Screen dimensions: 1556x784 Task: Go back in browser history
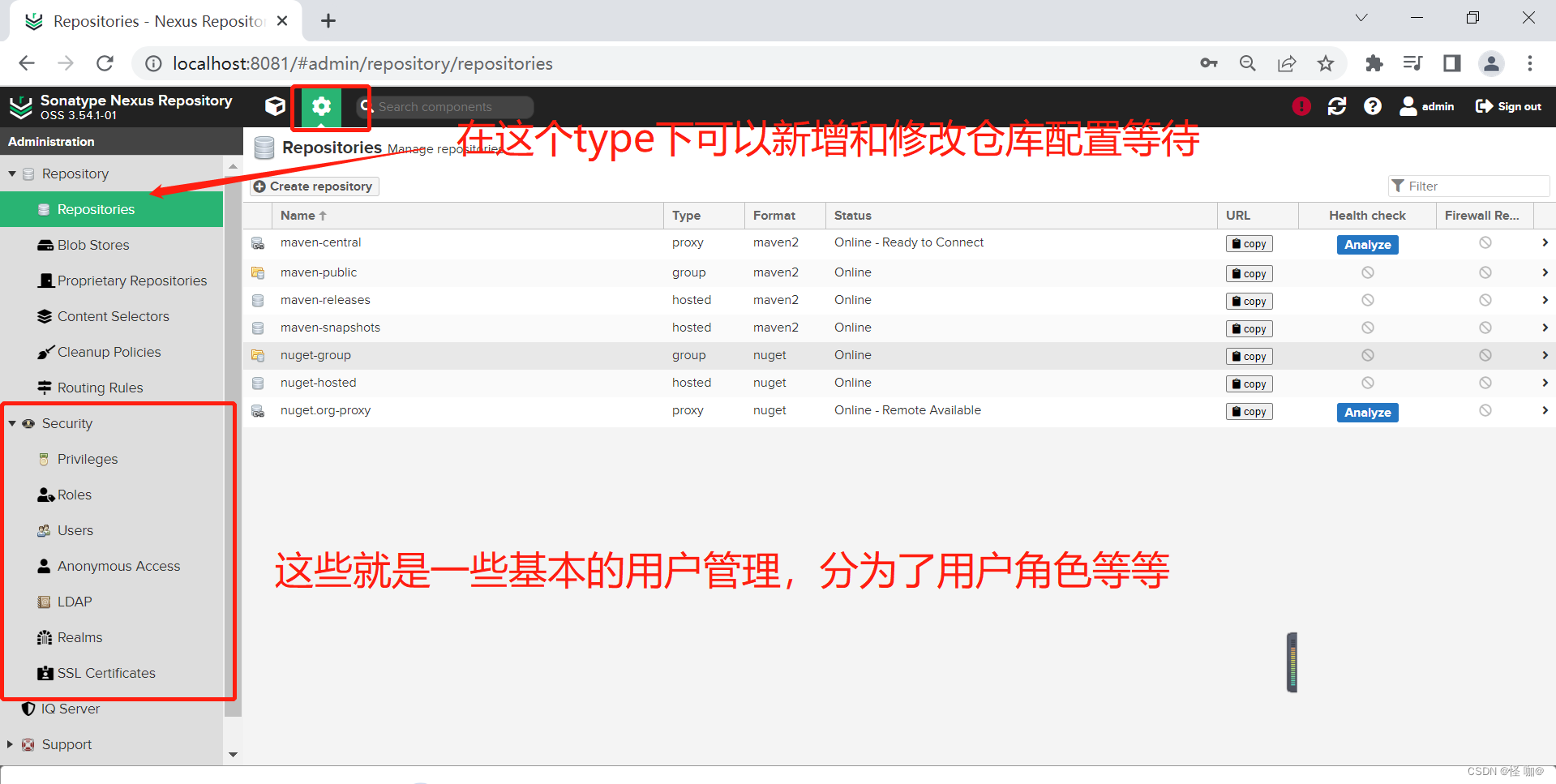pos(27,63)
